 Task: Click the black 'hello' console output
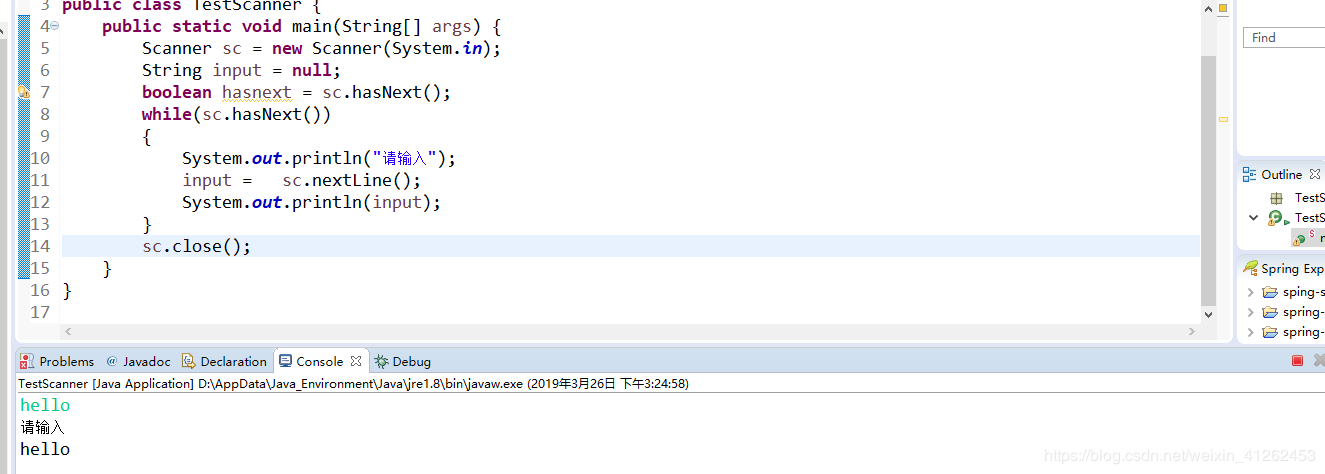pyautogui.click(x=45, y=449)
